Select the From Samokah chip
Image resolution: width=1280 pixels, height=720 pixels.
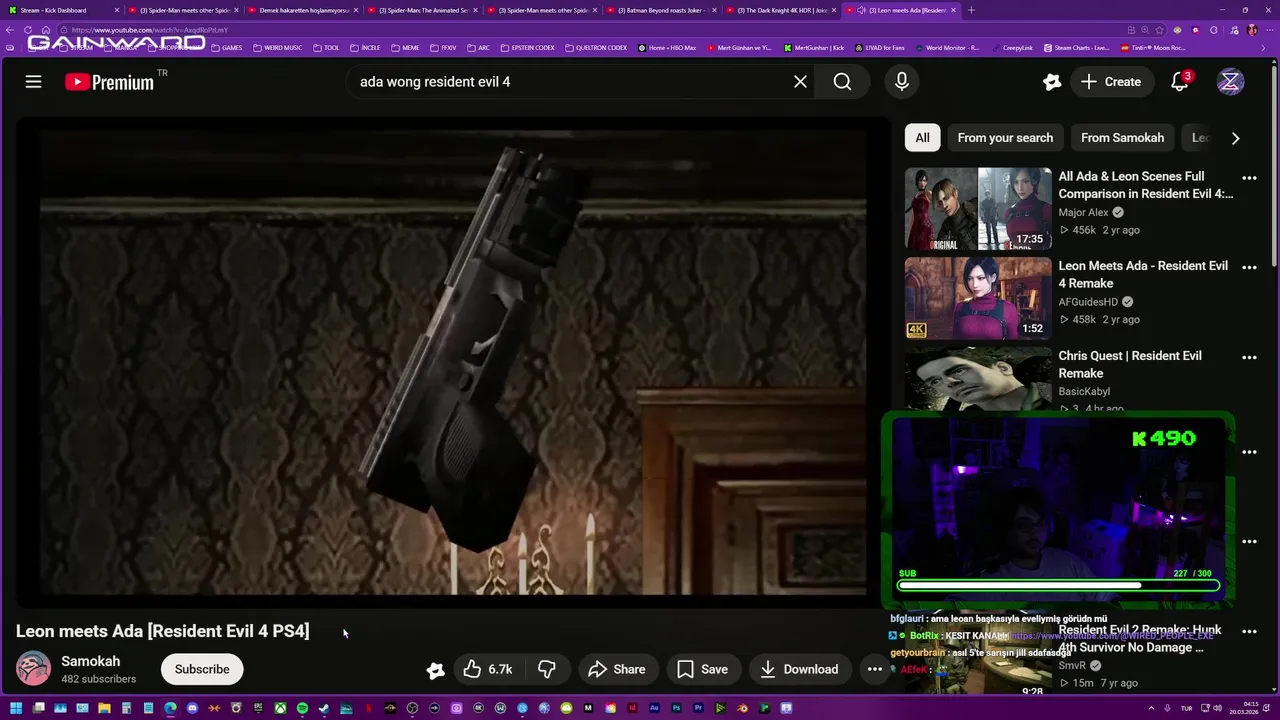tap(1122, 138)
